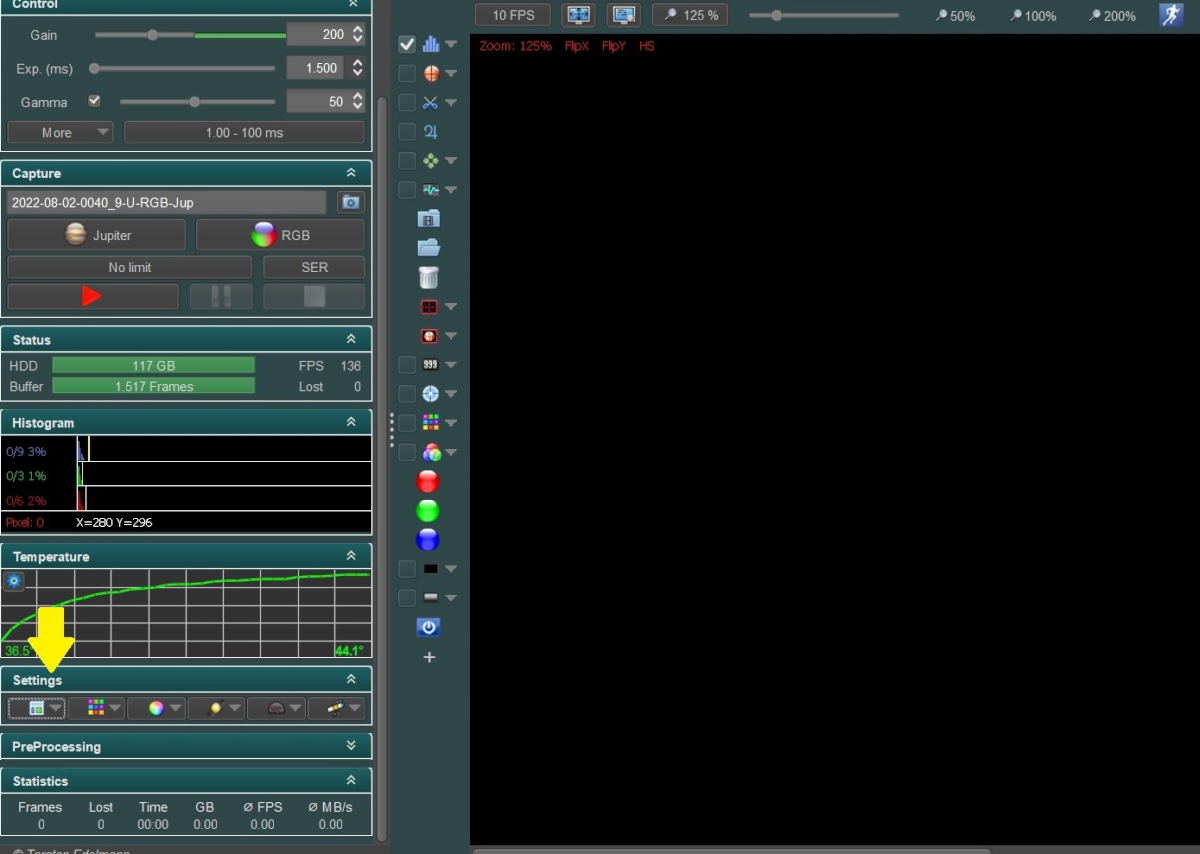Viewport: 1200px width, 854px height.
Task: Click the temperature graph gear icon
Action: (14, 580)
